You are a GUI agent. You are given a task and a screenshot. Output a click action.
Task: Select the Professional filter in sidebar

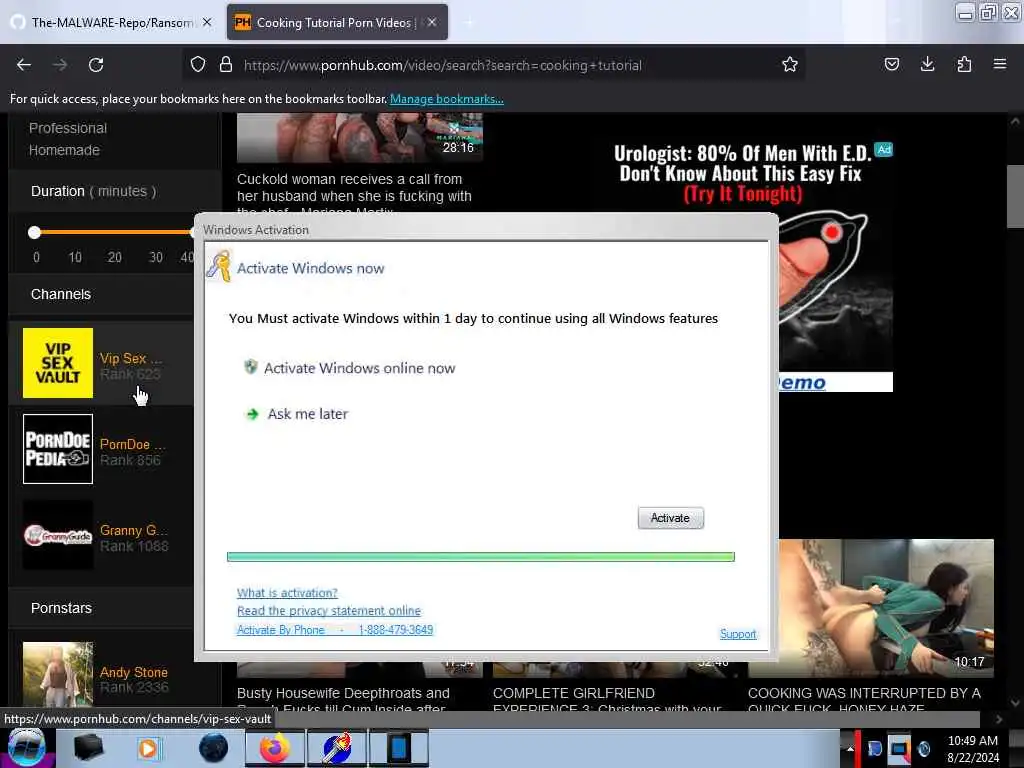pyautogui.click(x=68, y=128)
